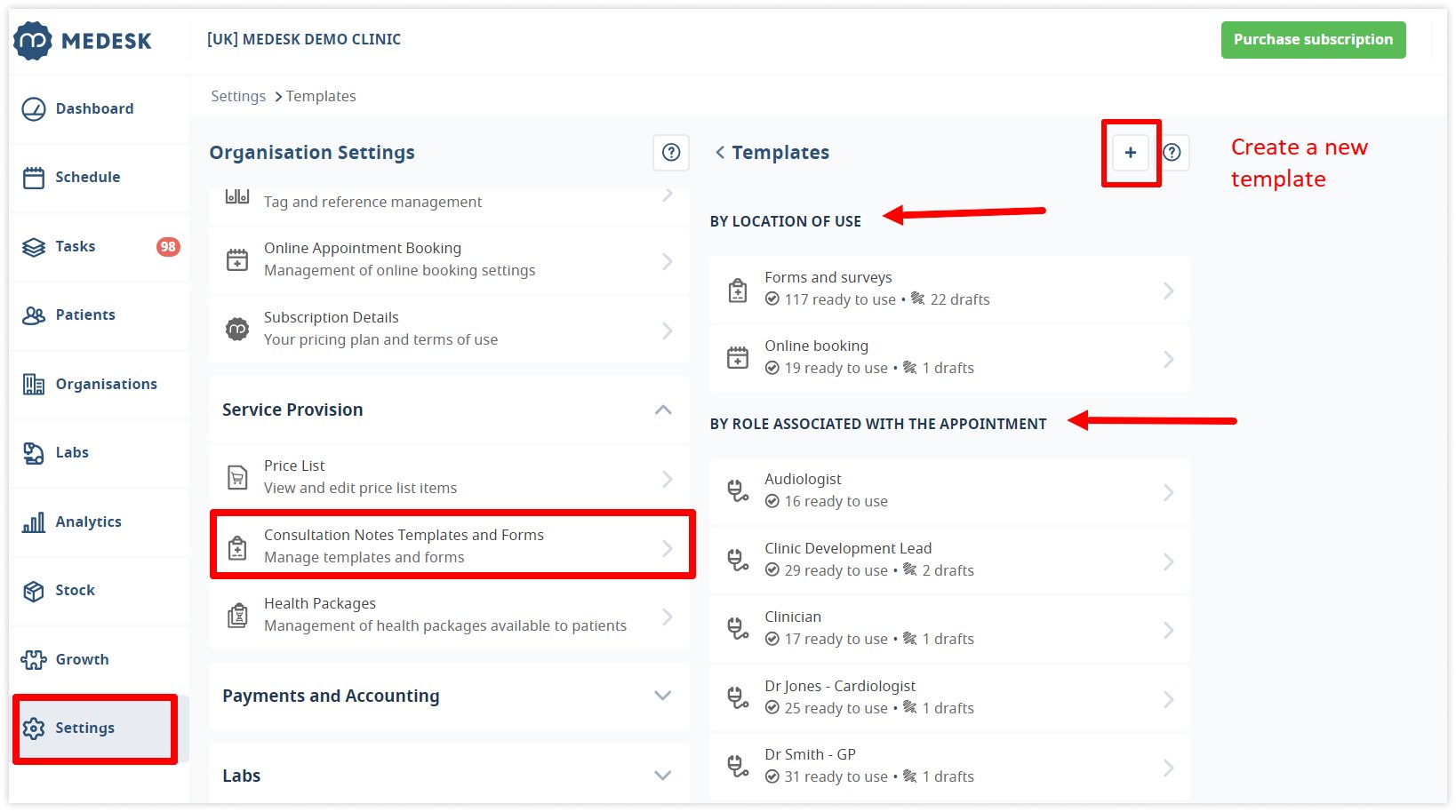
Task: Click the Settings breadcrumb link
Action: 238,96
